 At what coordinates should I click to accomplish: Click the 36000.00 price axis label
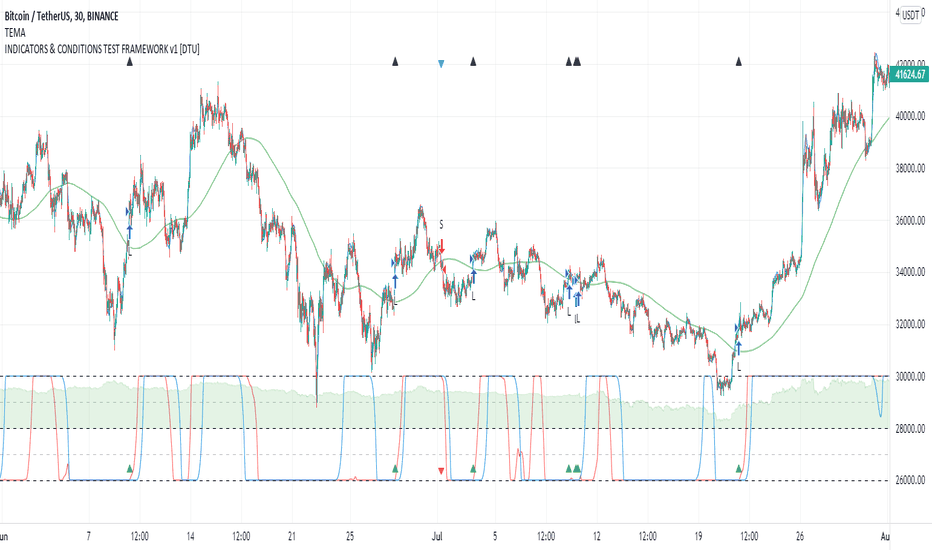(x=910, y=221)
